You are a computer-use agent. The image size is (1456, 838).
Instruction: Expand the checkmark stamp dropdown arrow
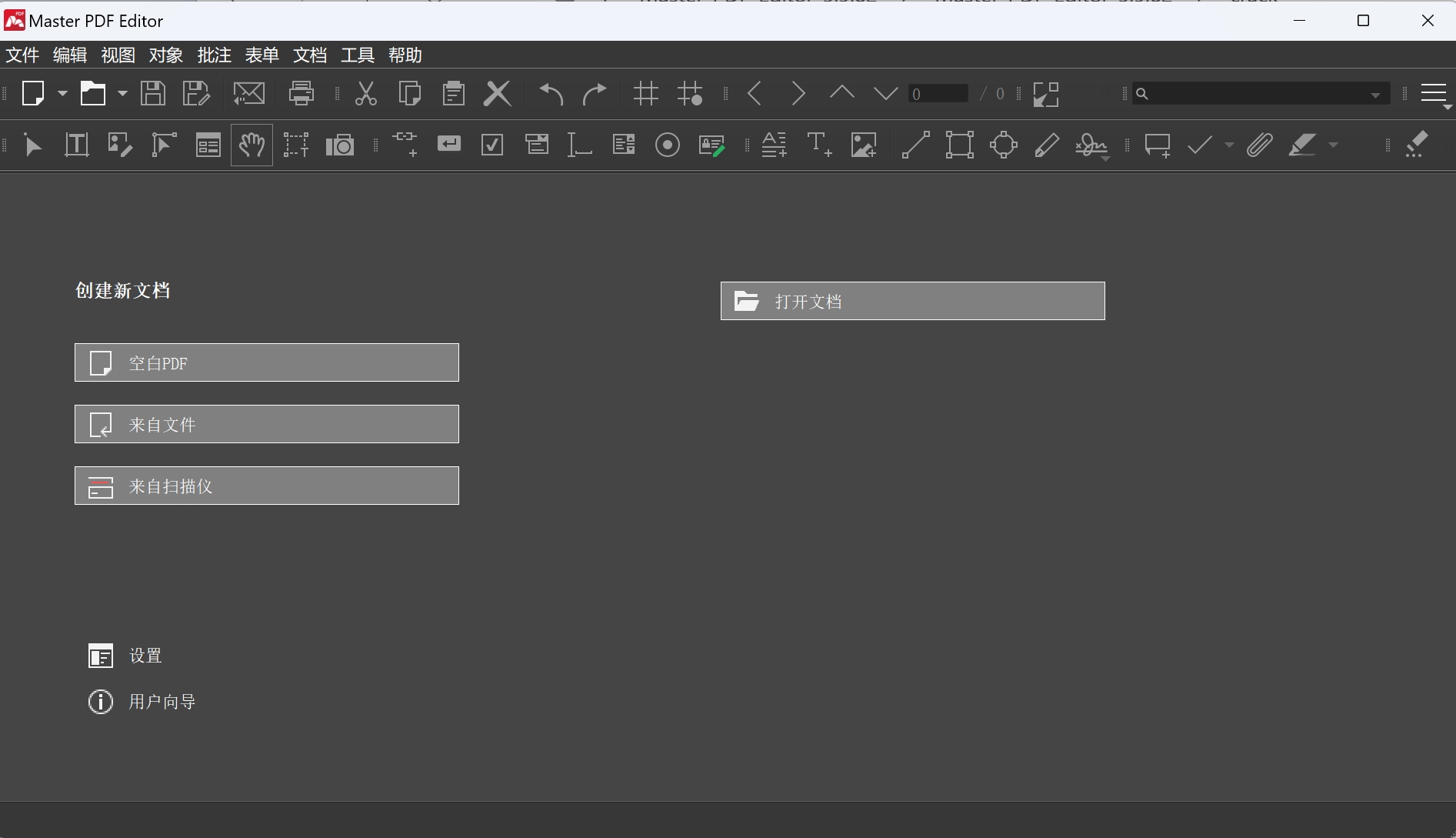click(x=1229, y=145)
